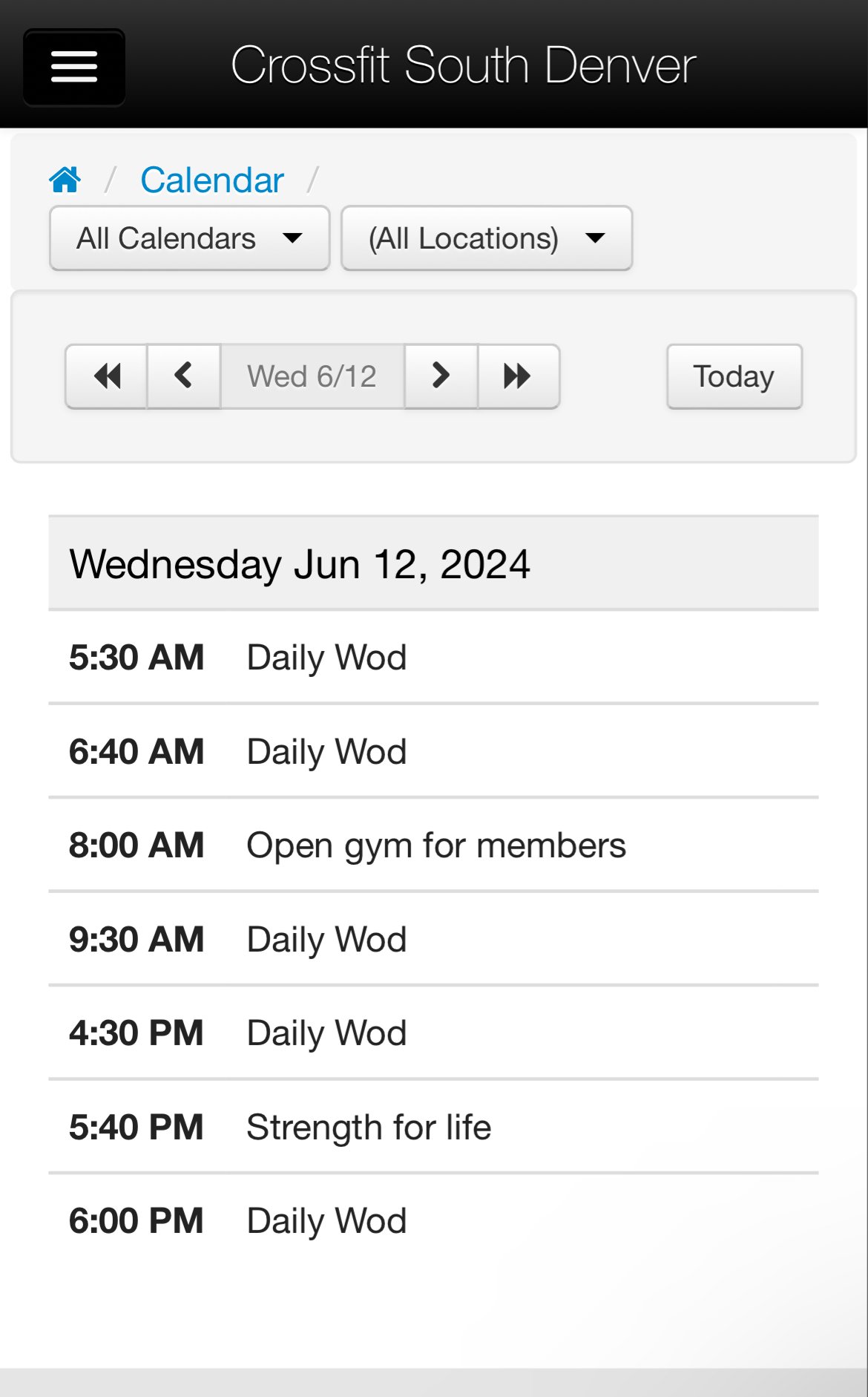Open the hamburger navigation menu

coord(74,67)
